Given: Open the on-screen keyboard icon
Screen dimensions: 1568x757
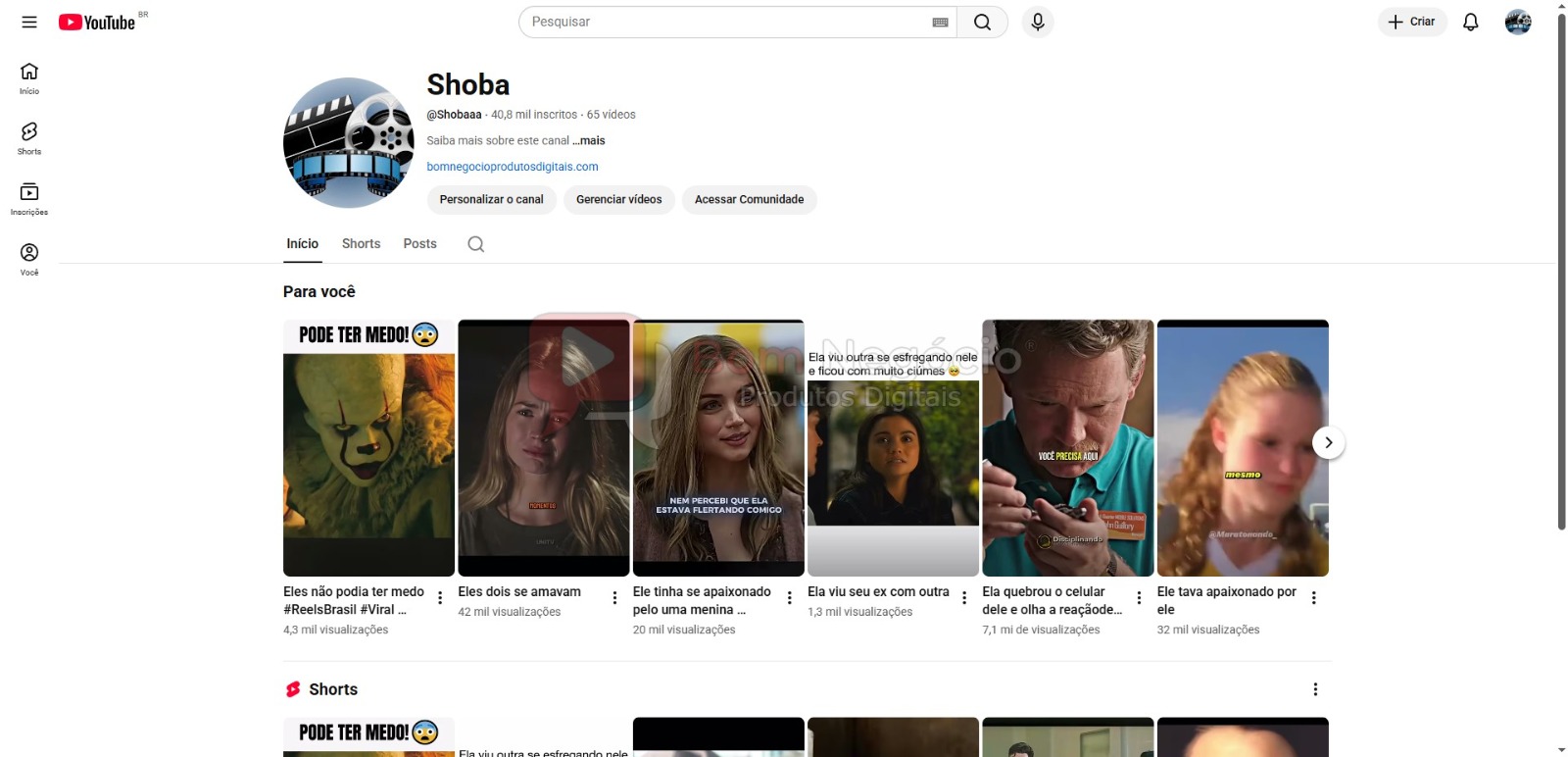Looking at the screenshot, I should 940,23.
